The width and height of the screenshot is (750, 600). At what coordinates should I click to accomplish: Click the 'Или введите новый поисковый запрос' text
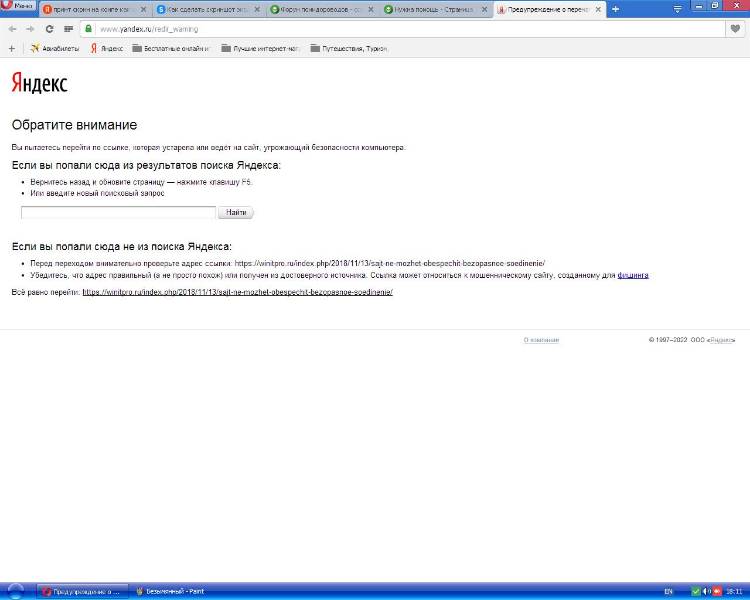pos(97,193)
